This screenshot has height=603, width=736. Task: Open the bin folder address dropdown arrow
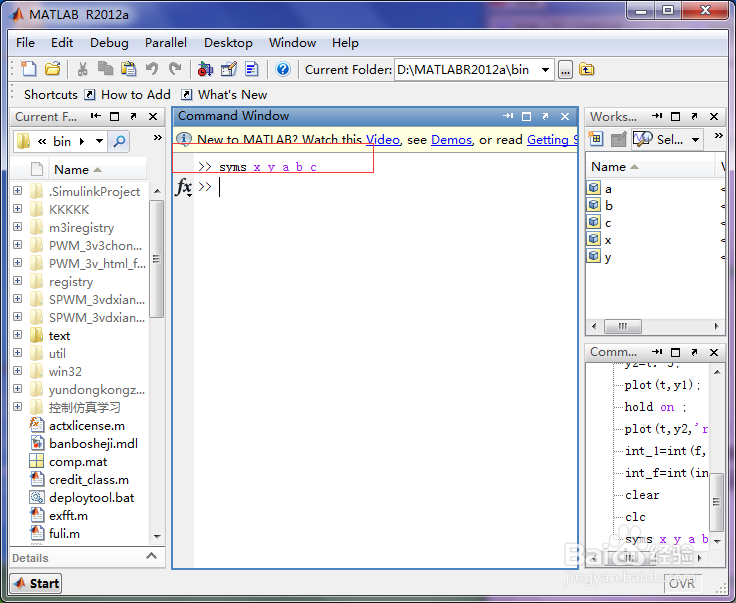[x=99, y=141]
